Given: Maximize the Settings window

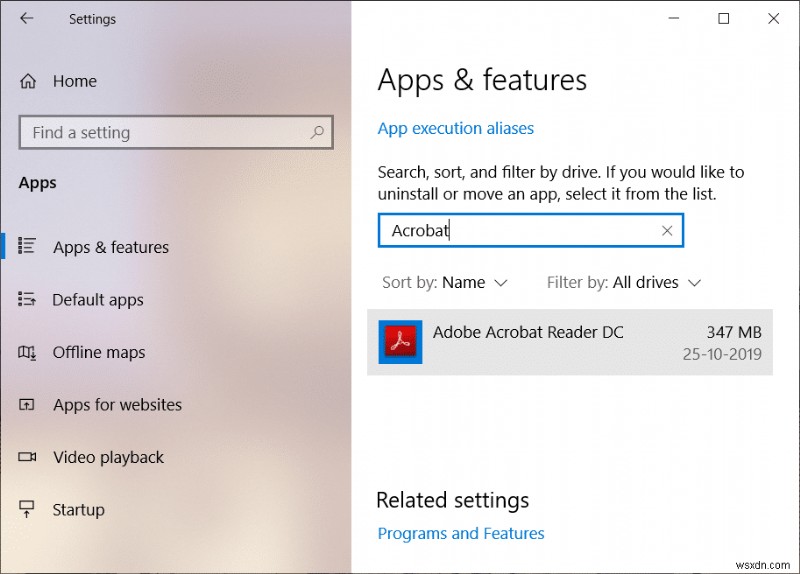Looking at the screenshot, I should (723, 18).
